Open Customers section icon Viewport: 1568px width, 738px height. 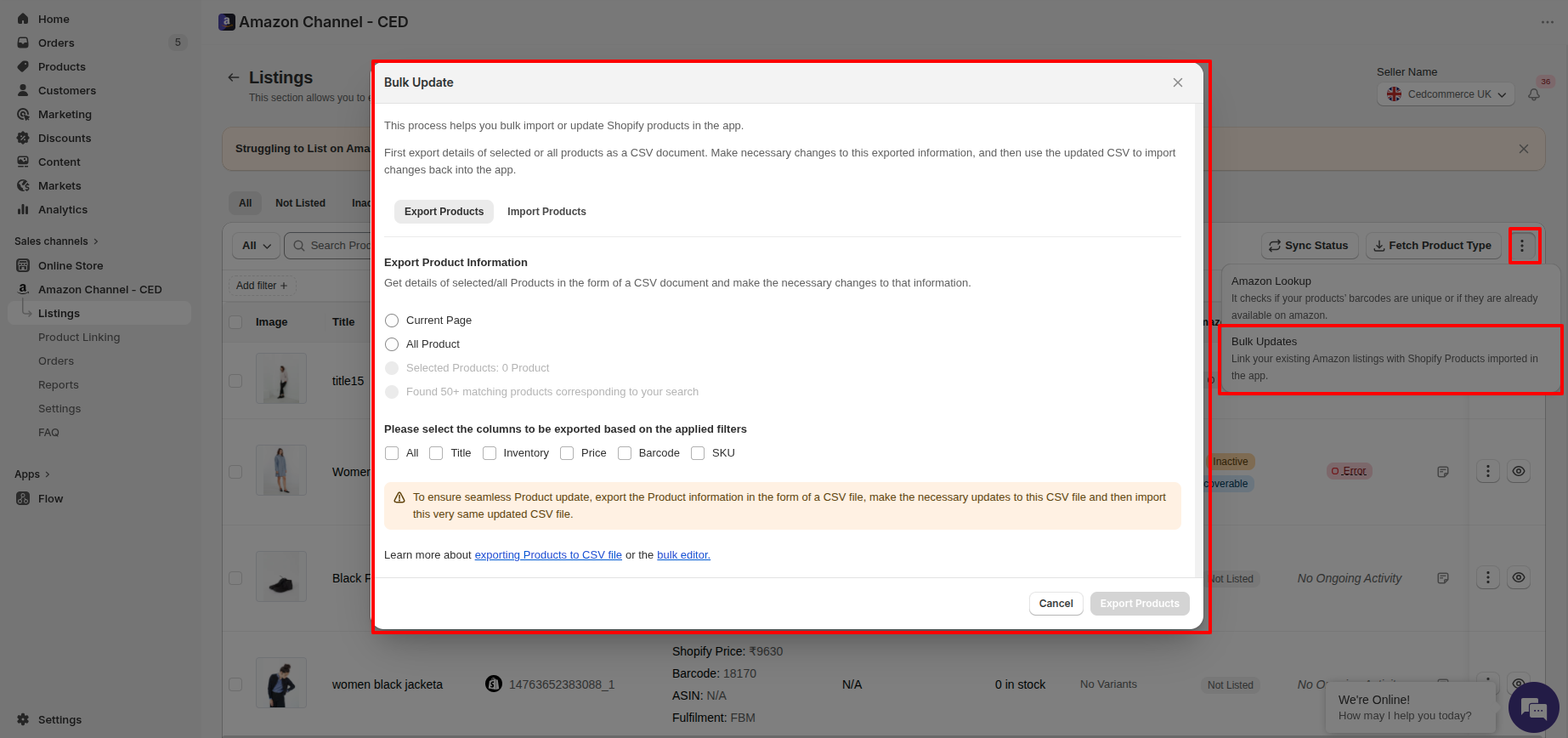[x=23, y=90]
